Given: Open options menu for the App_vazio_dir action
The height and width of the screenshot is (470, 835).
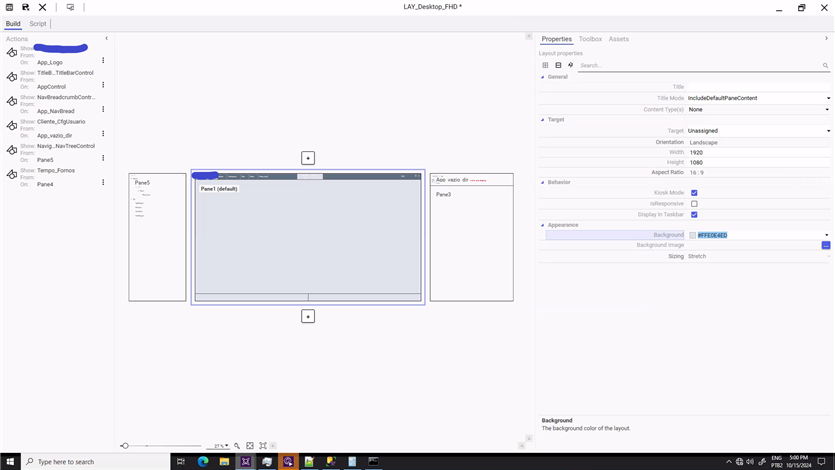Looking at the screenshot, I should pos(103,134).
